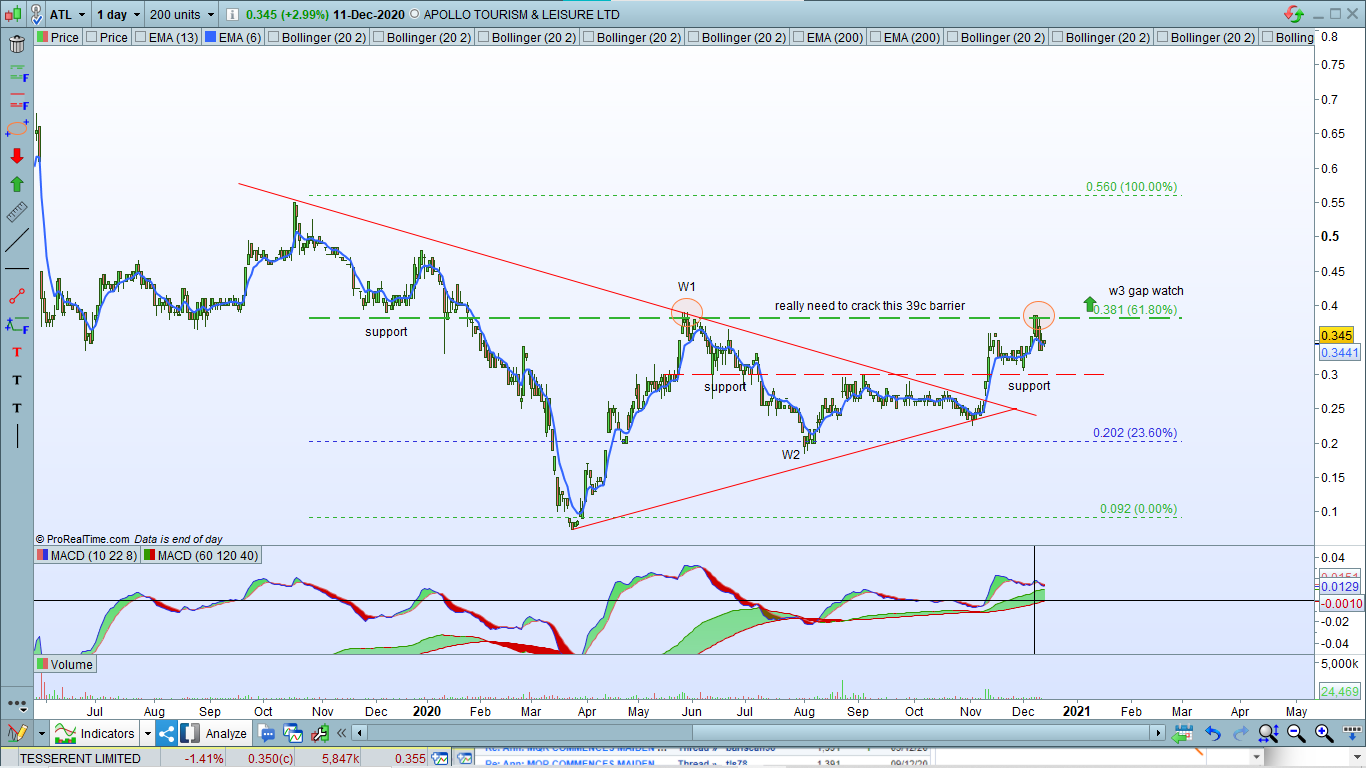Click the pencil drawing tools icon
Screen dimensions: 1366x768
17,732
